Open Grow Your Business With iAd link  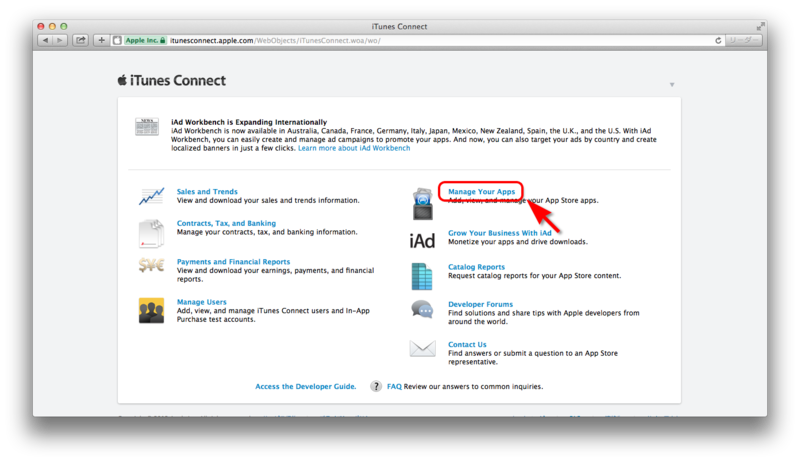(499, 233)
